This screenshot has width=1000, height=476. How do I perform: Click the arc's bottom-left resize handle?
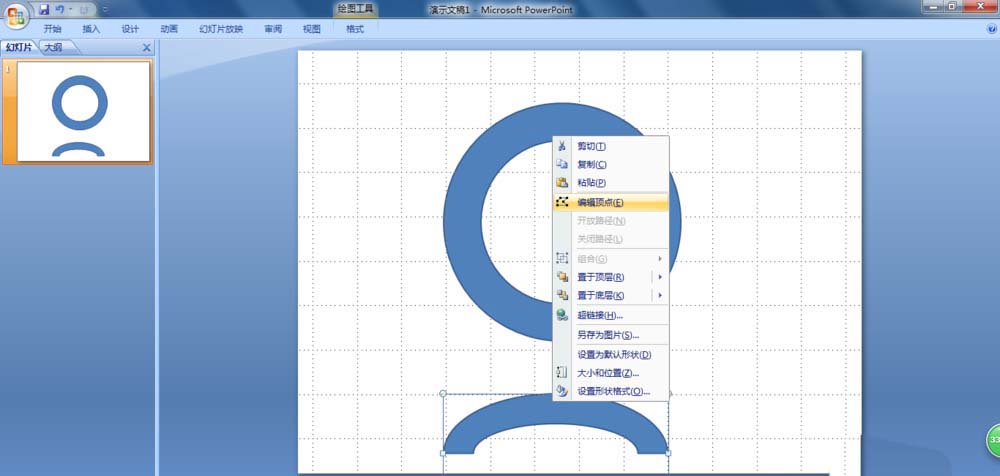coord(443,453)
